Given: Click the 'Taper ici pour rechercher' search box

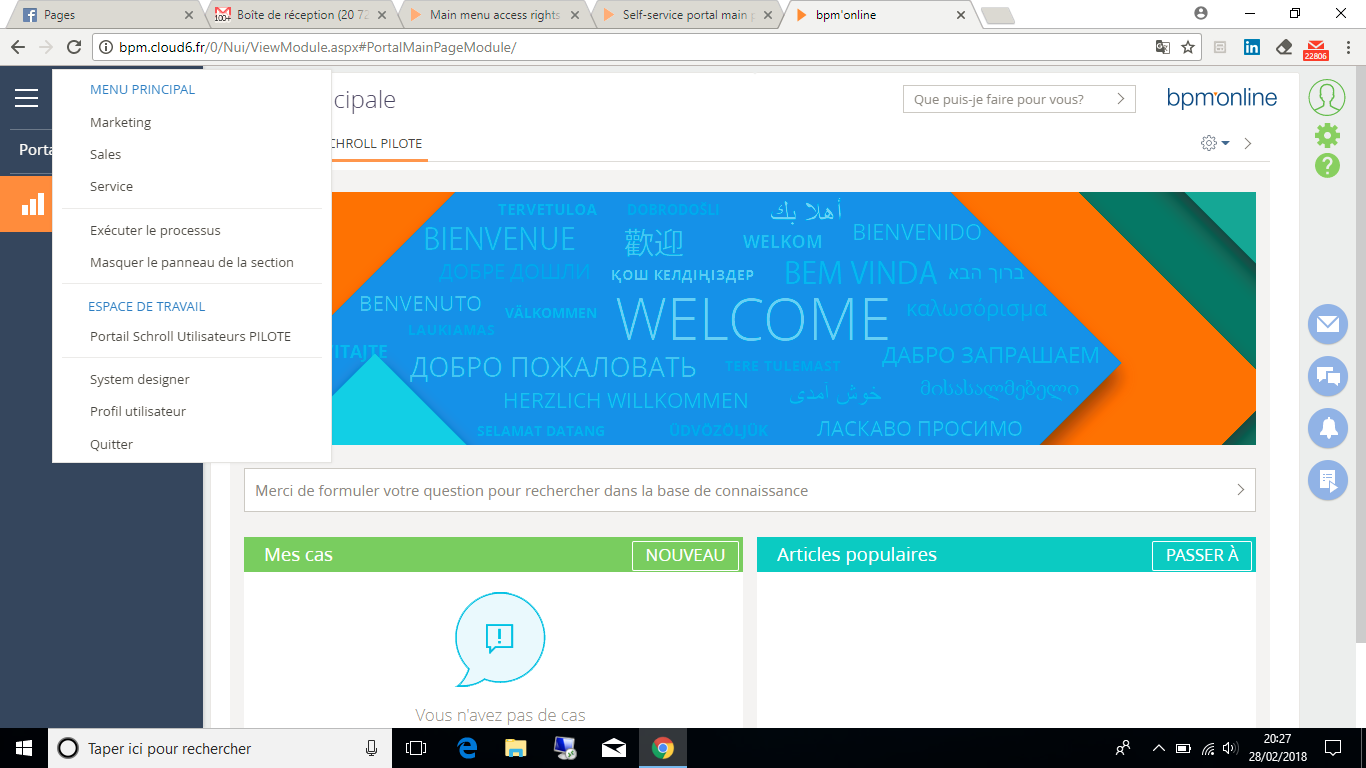Looking at the screenshot, I should [220, 748].
